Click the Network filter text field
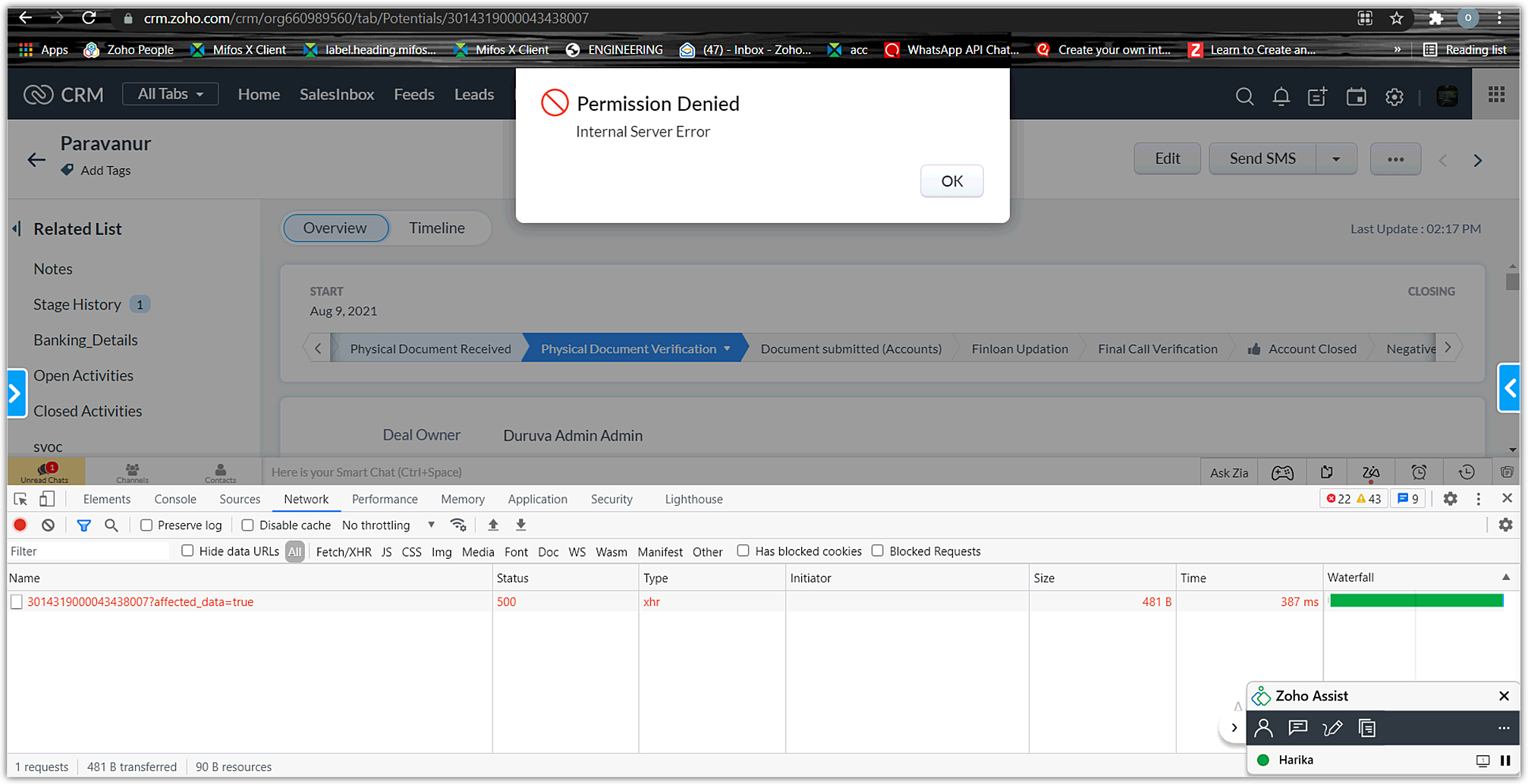Screen dimensions: 1528x784 [x=87, y=551]
